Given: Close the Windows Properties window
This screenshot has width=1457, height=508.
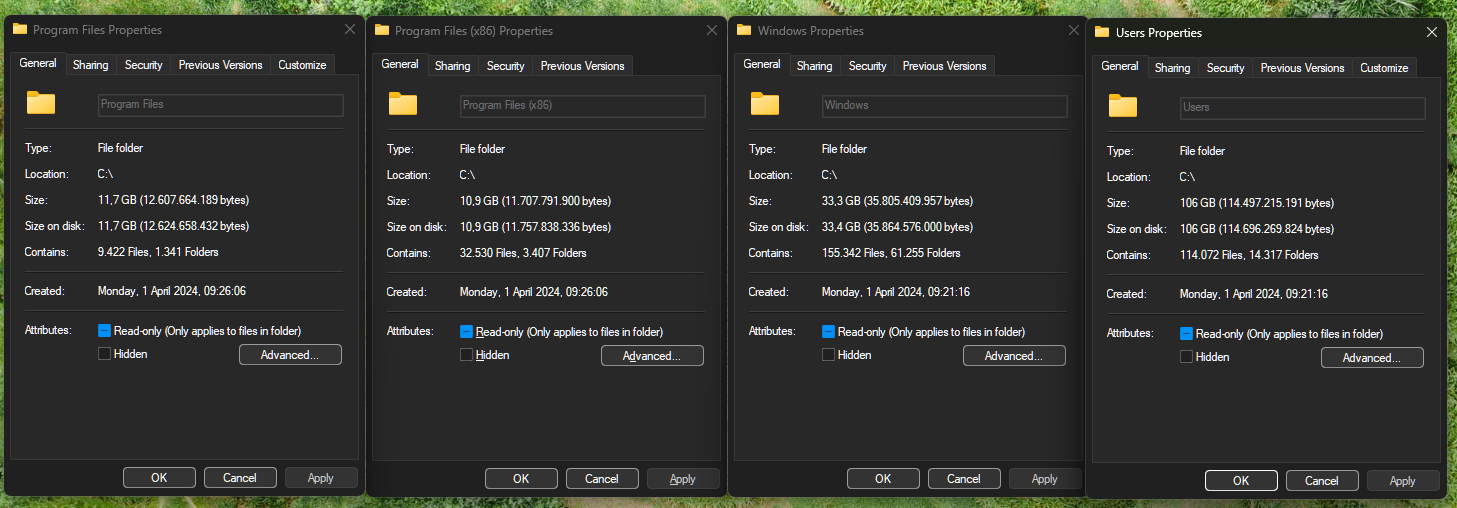Looking at the screenshot, I should click(1074, 30).
